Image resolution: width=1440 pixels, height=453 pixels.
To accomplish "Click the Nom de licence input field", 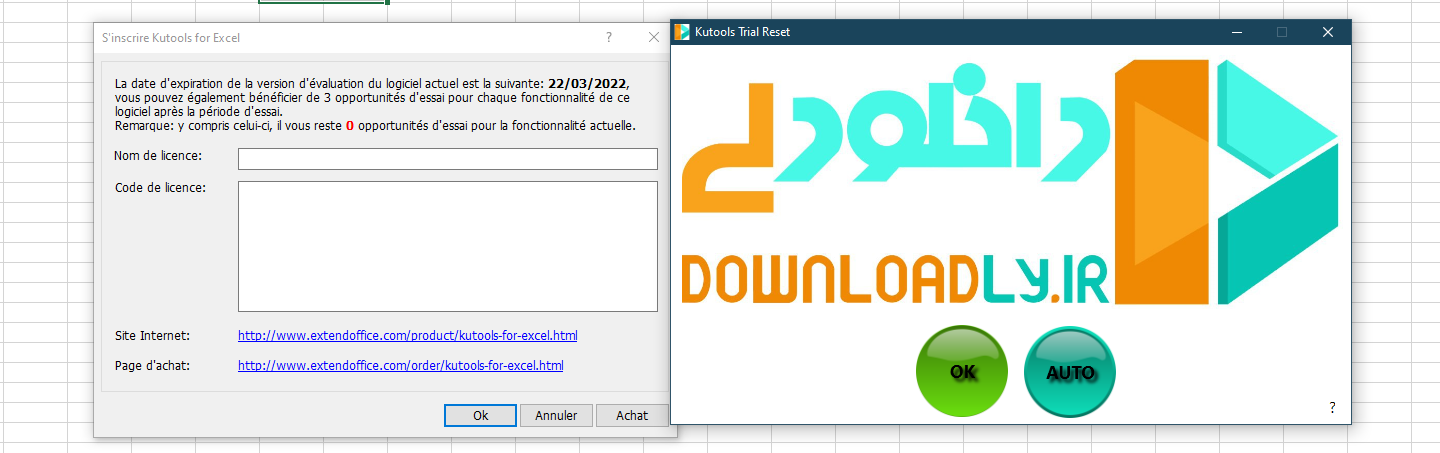I will (448, 159).
